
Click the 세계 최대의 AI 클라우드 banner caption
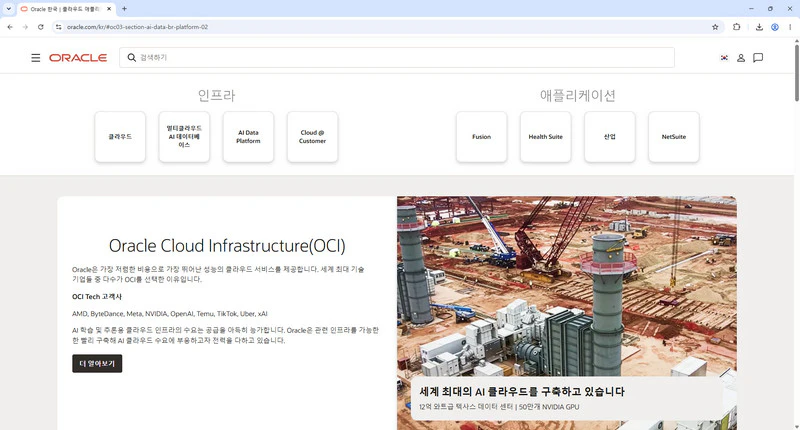[x=522, y=391]
